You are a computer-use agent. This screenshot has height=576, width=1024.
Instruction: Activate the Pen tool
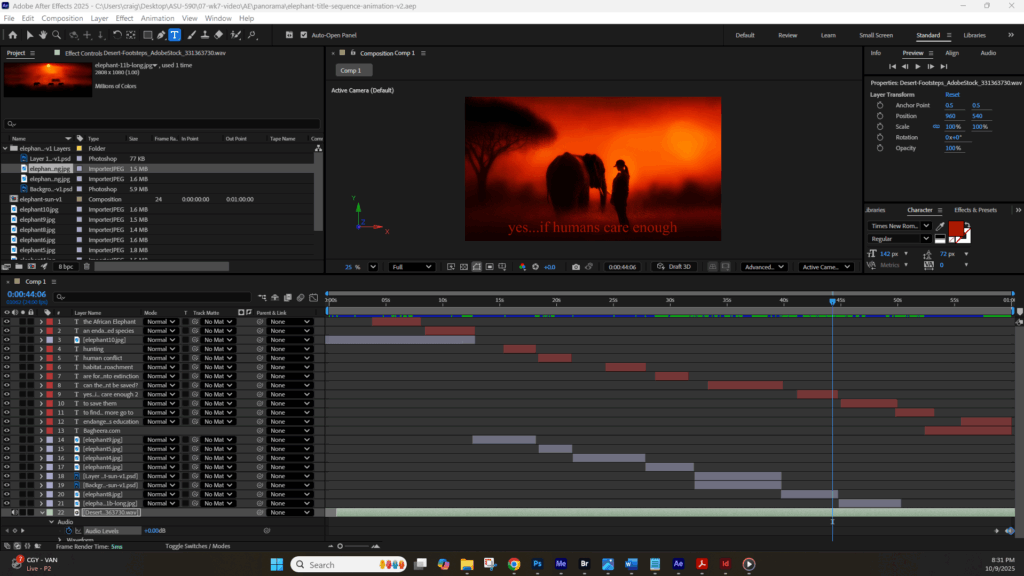coord(160,35)
